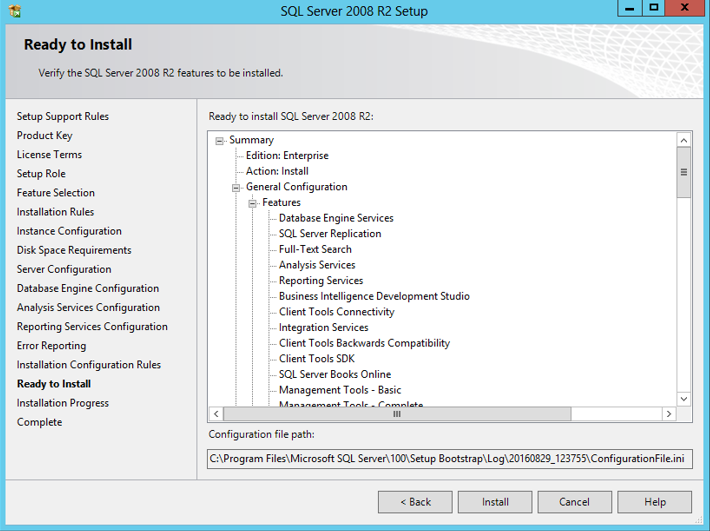Select the Analysis Services Configuration step
The height and width of the screenshot is (531, 710).
pos(88,307)
